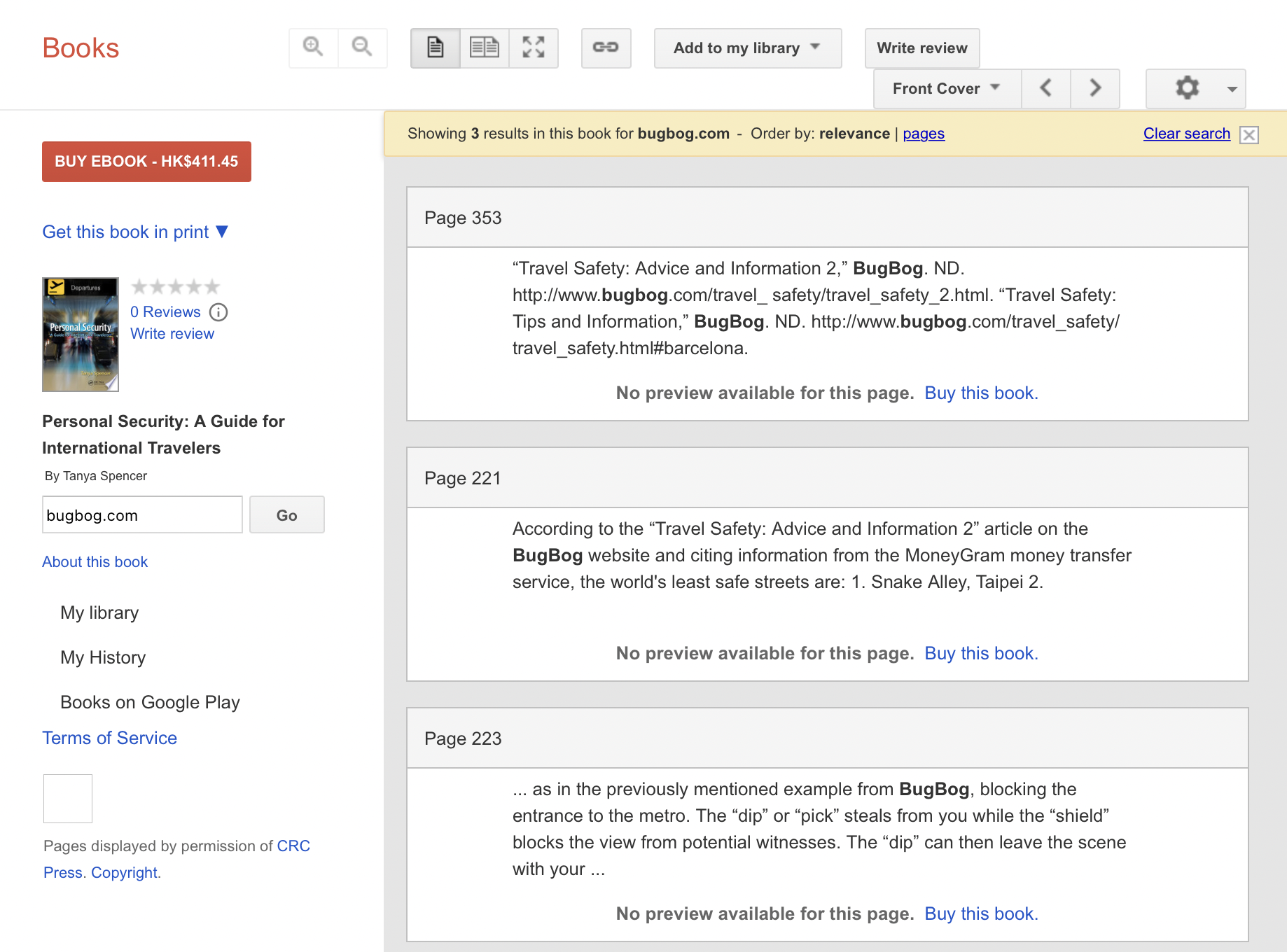The height and width of the screenshot is (952, 1287).
Task: Open the Page 353 result
Action: click(463, 218)
